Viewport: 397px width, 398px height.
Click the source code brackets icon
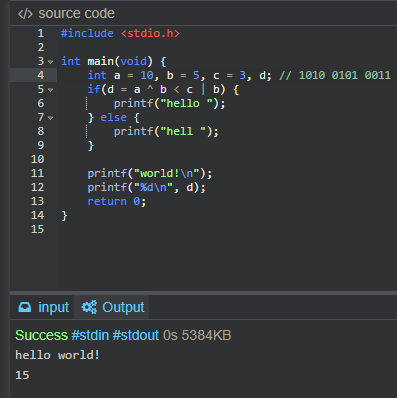pyautogui.click(x=25, y=14)
